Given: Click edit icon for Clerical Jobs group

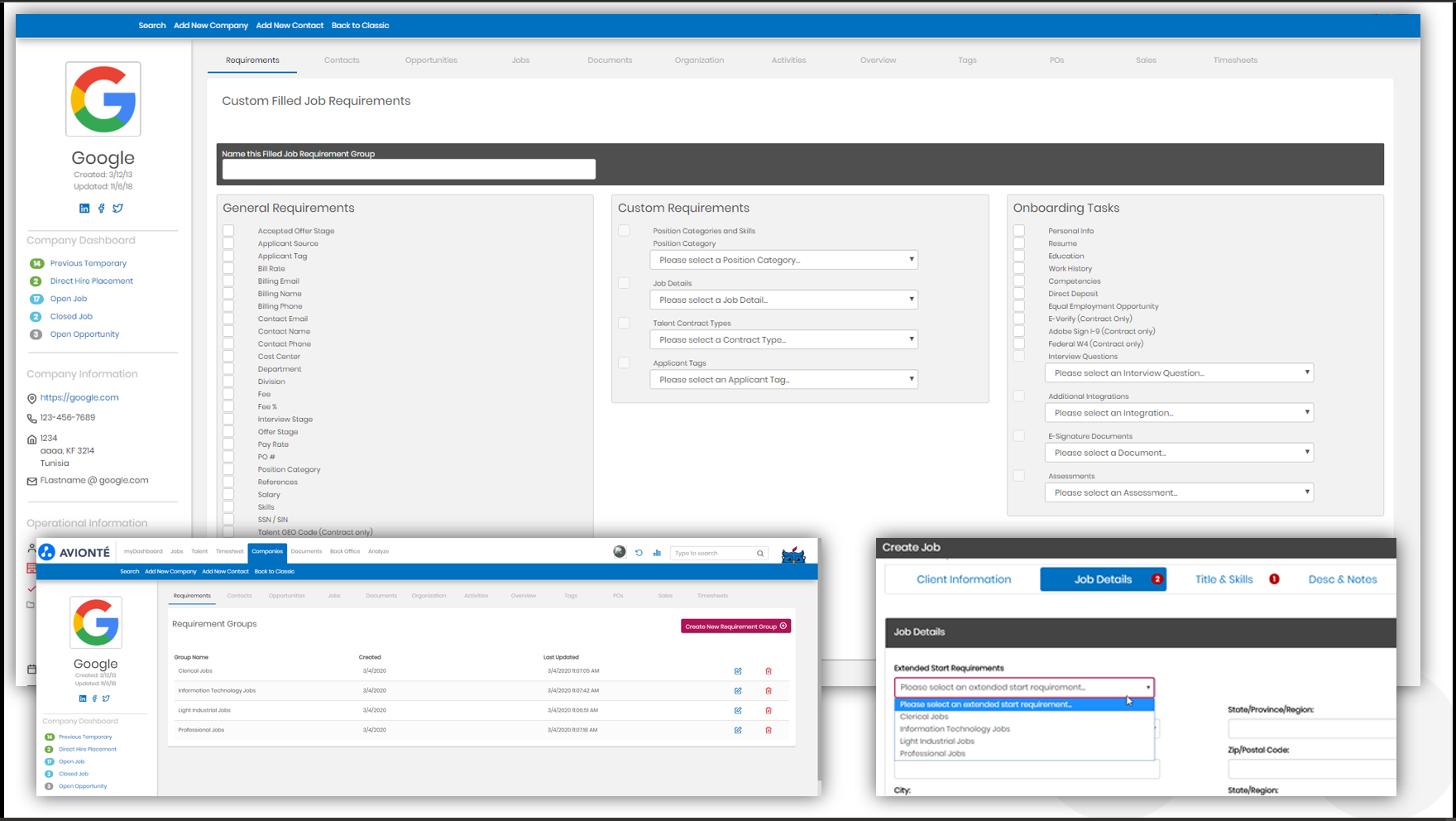Looking at the screenshot, I should pos(738,671).
